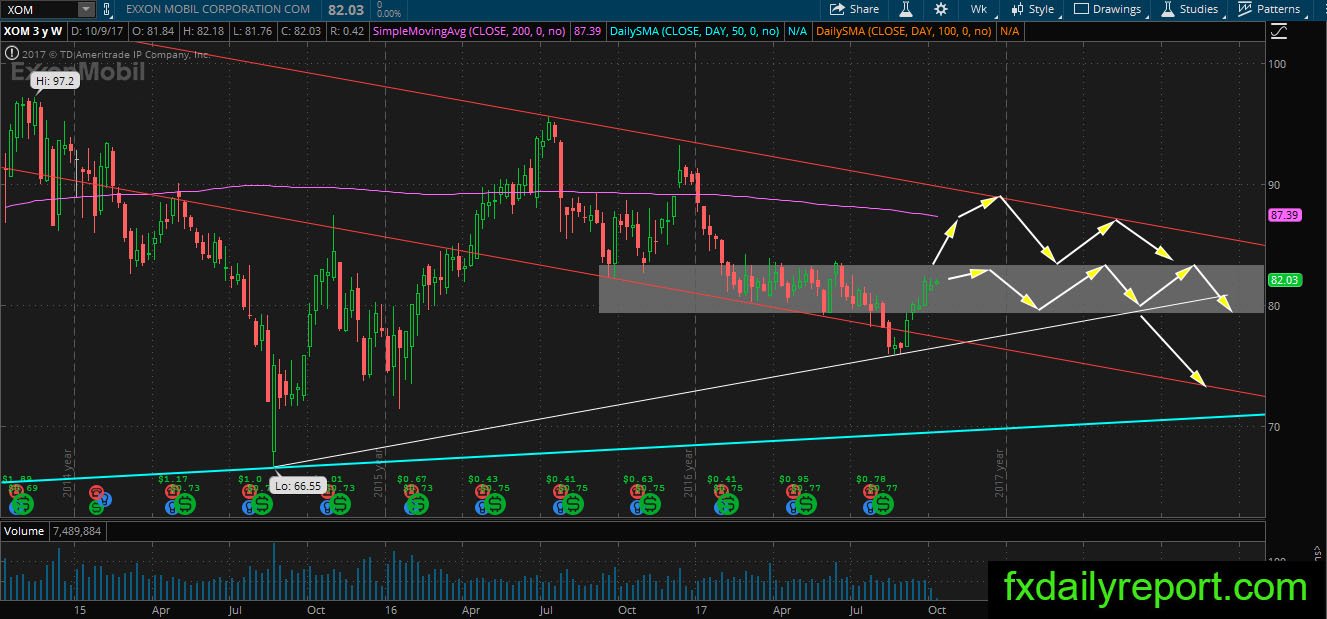Click the O: 81.84 open value
This screenshot has width=1327, height=619.
pos(154,31)
